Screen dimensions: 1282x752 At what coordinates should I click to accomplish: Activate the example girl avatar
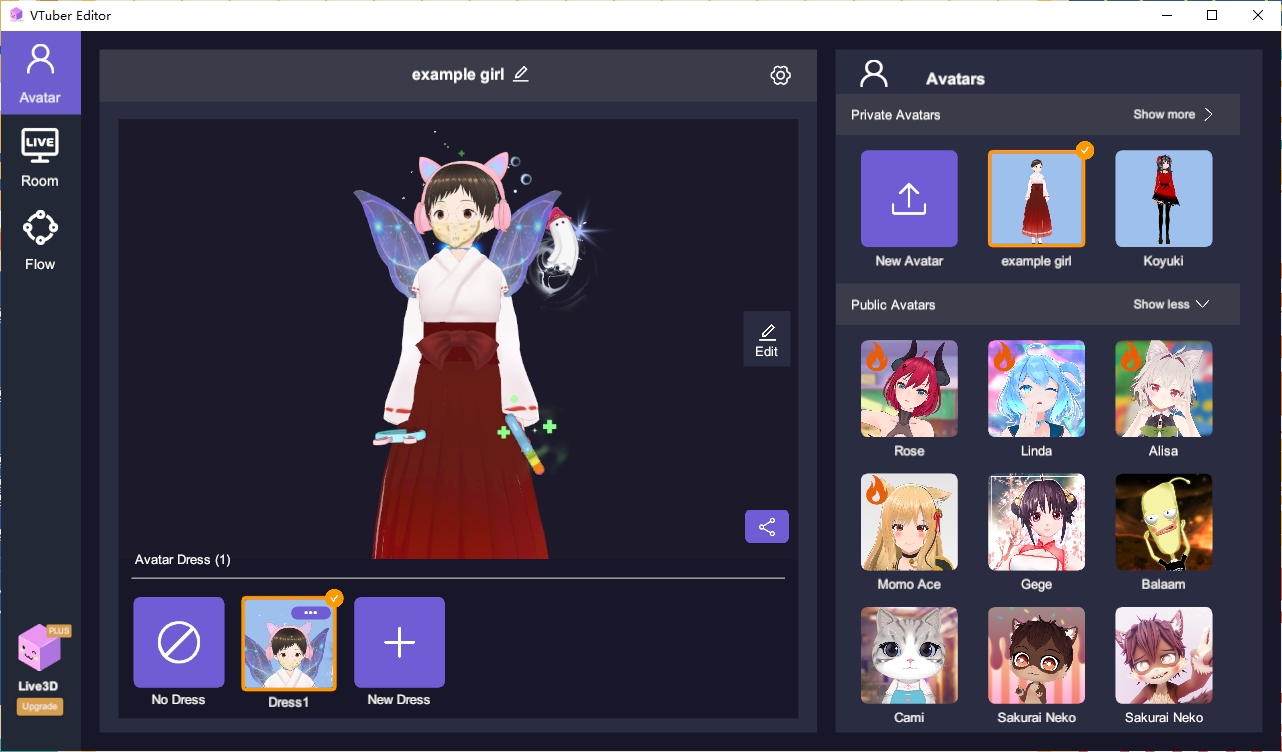coord(1036,198)
